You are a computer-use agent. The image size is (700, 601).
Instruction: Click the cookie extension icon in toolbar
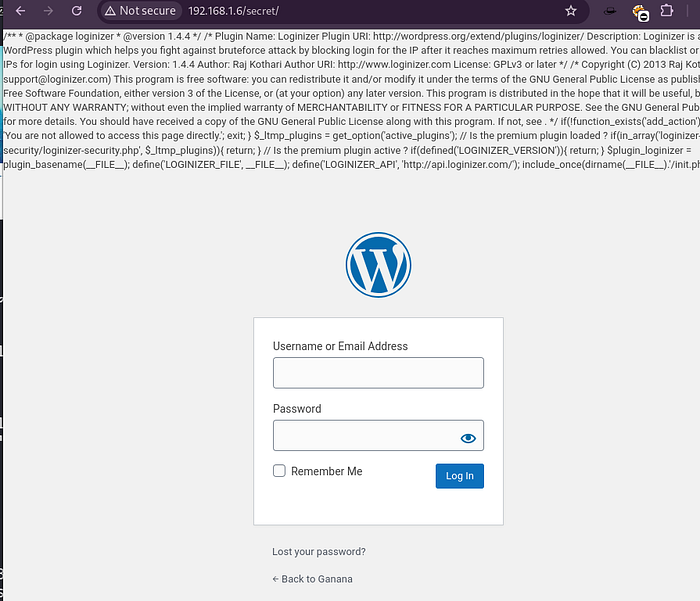point(640,12)
